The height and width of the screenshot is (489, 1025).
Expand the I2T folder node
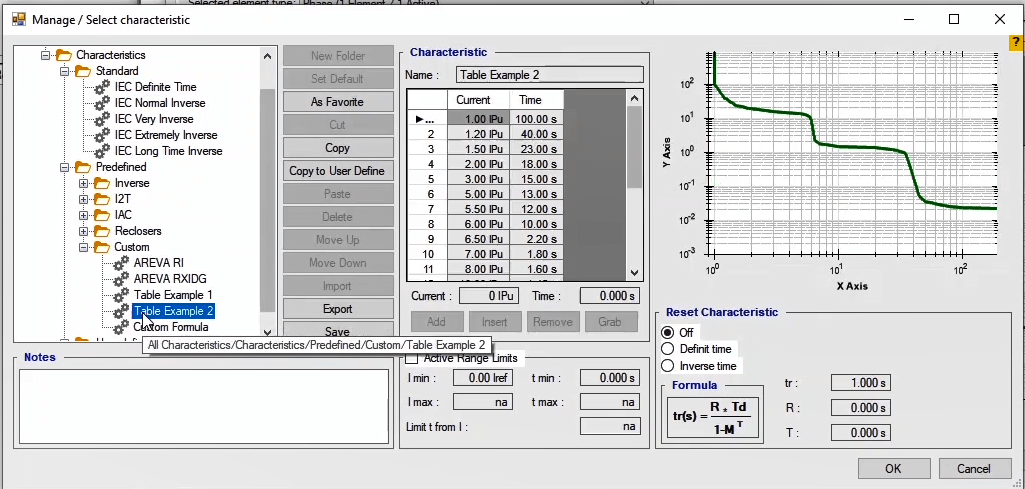84,199
